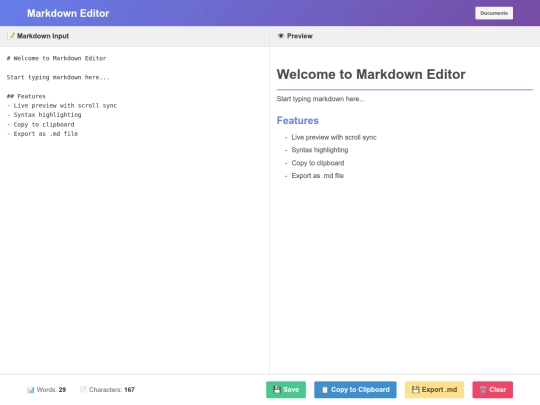540x405 pixels.
Task: Copy markdown using Copy to Clipboard button
Action: coord(355,390)
